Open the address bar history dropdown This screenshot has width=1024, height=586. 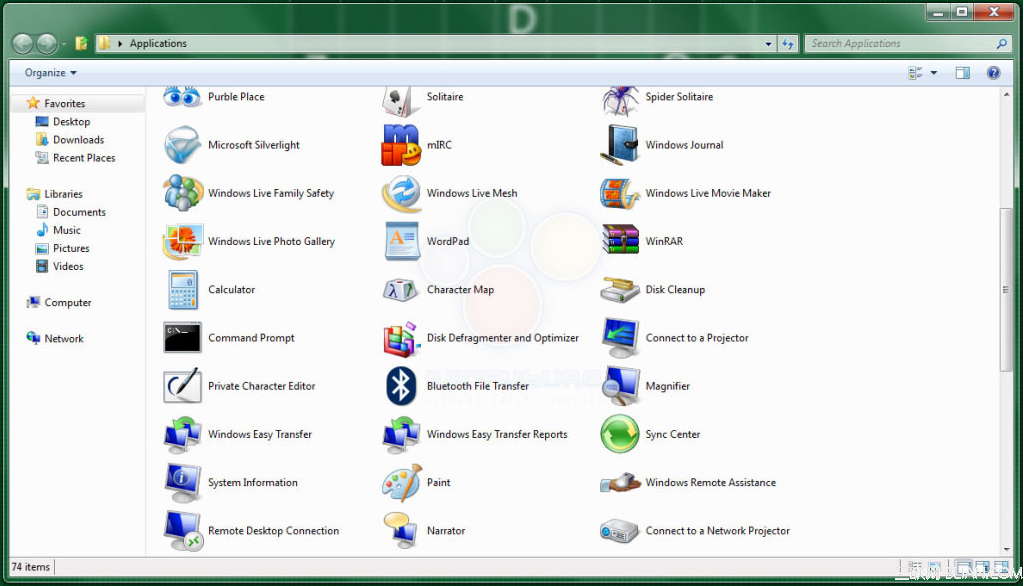coord(767,43)
